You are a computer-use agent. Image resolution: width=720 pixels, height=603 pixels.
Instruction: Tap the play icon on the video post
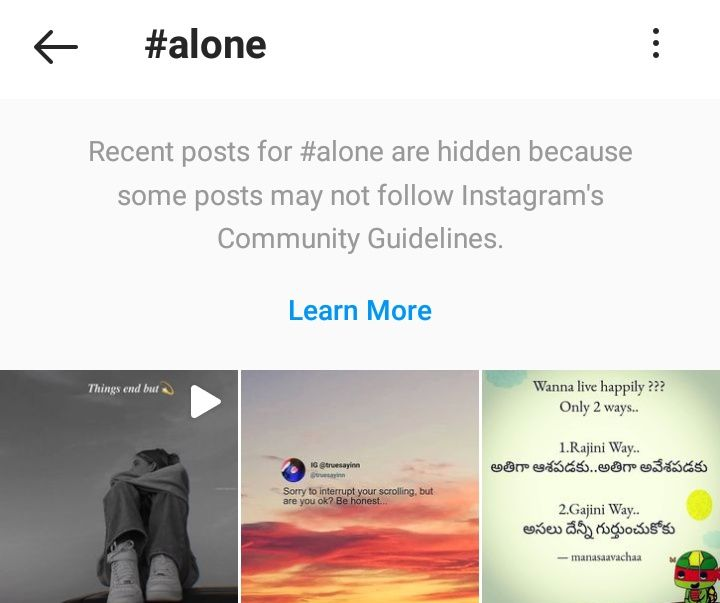coord(206,401)
